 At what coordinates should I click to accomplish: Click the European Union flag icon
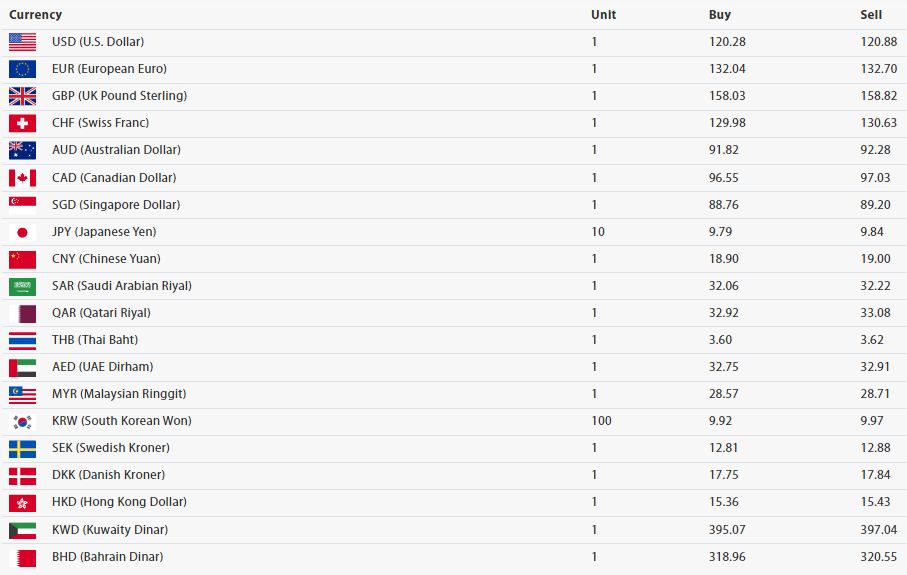pos(23,69)
